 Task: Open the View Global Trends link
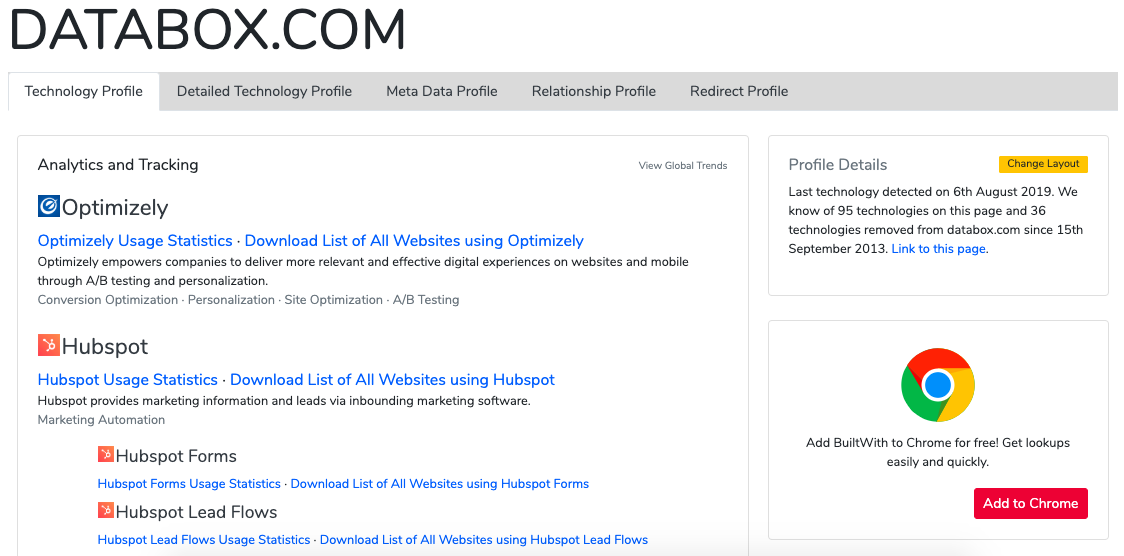click(682, 166)
